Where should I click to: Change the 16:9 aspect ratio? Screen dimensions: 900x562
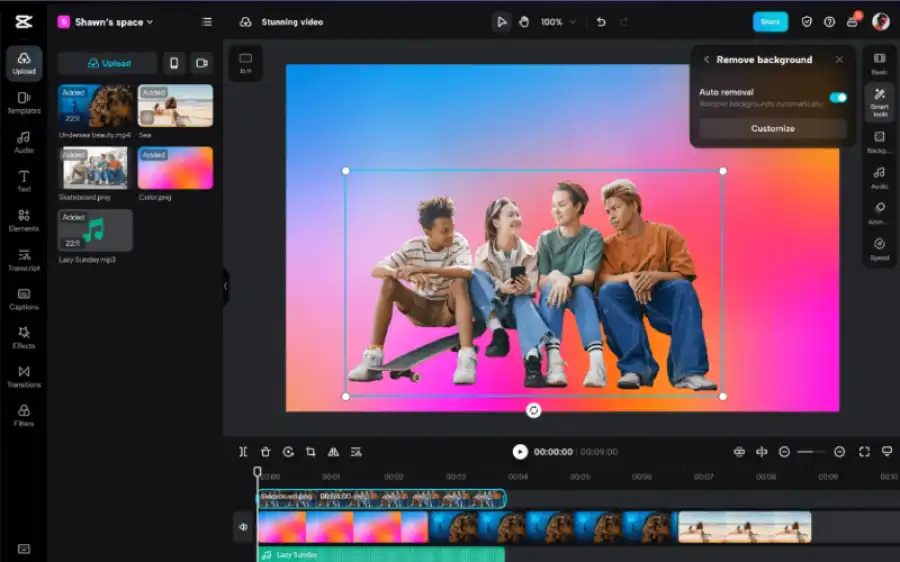246,63
